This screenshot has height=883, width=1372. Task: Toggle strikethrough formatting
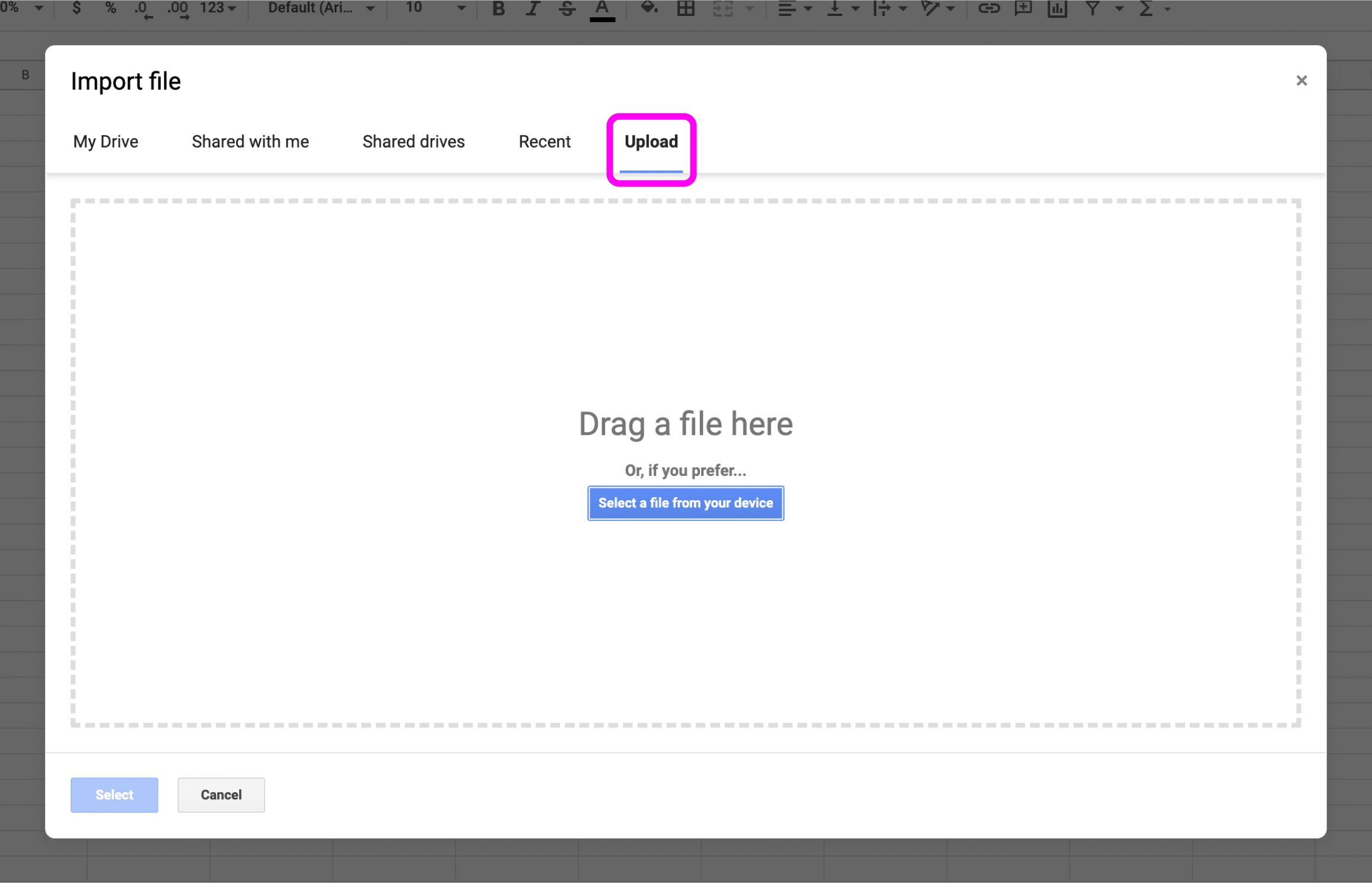click(x=566, y=8)
